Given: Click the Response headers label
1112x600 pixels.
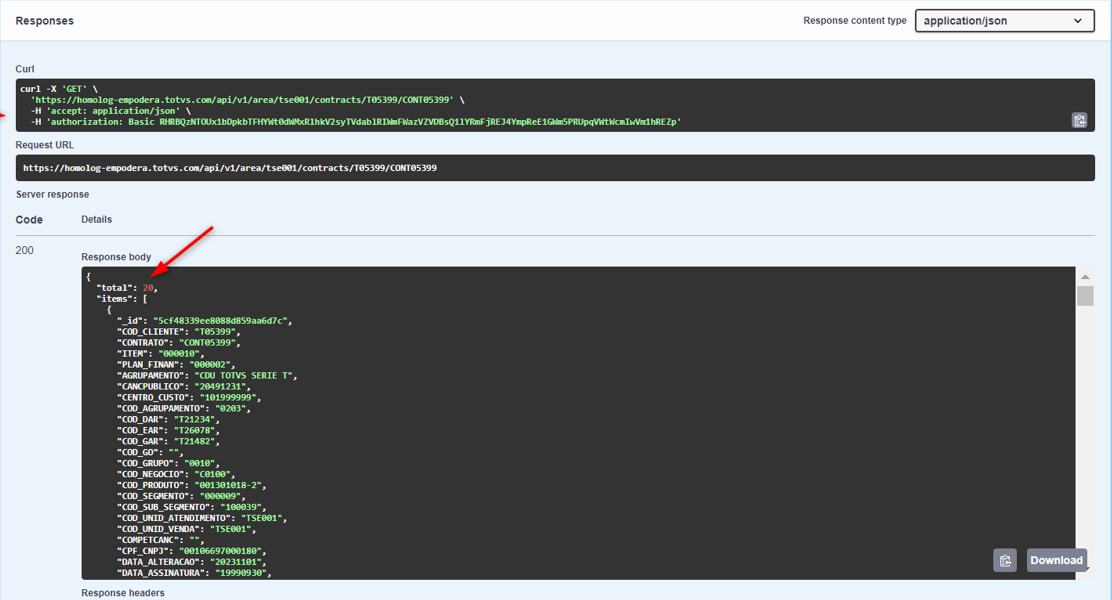Looking at the screenshot, I should 122,593.
